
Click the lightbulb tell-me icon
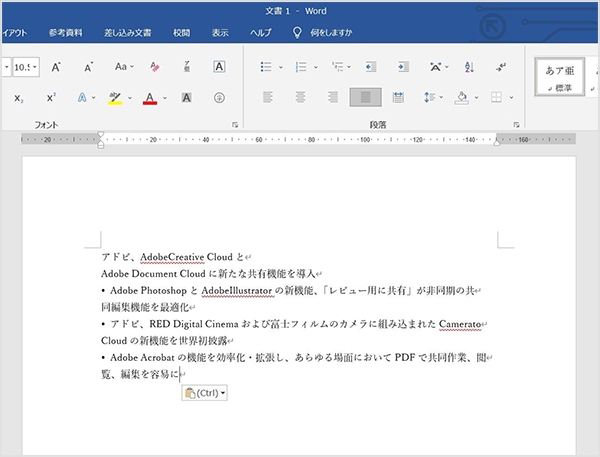pyautogui.click(x=297, y=33)
